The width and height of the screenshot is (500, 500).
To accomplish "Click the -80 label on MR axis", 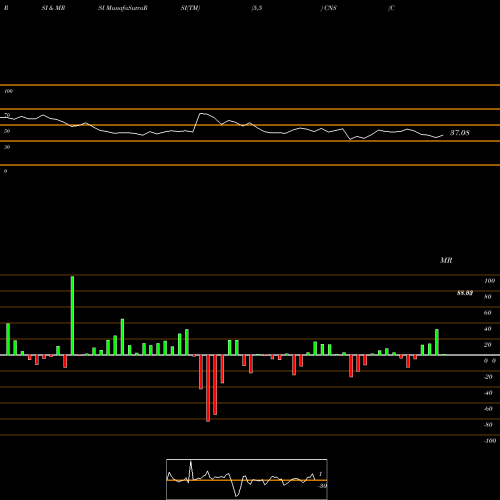I will 488,425.
